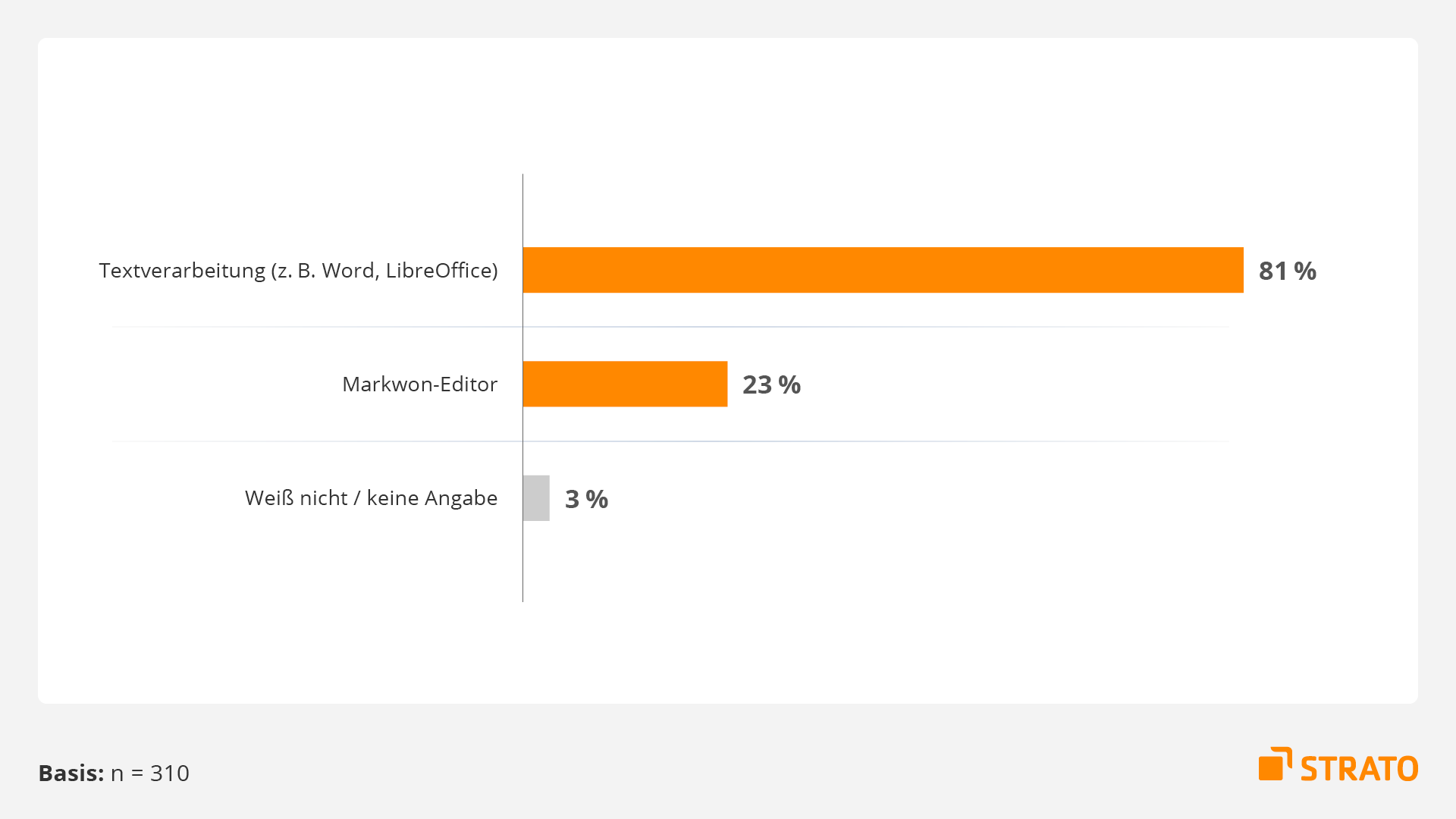
Task: Click the 23 % value label
Action: coord(771,384)
